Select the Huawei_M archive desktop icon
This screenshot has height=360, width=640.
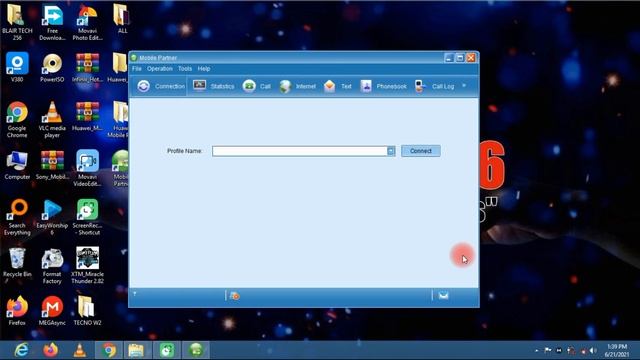pyautogui.click(x=87, y=116)
